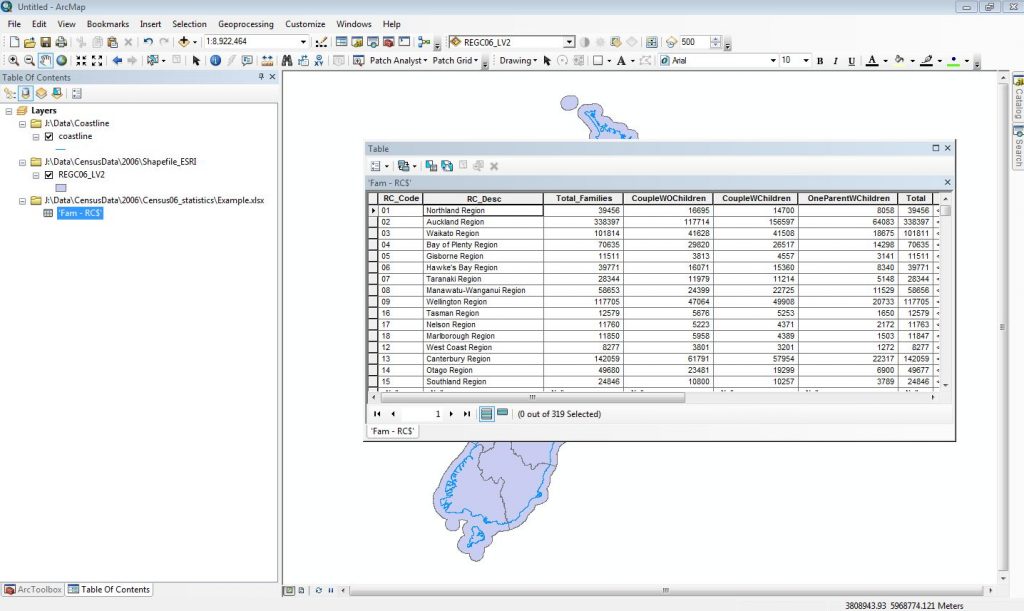Click Select By Attributes in Table toolbar
The width and height of the screenshot is (1024, 611).
point(431,166)
